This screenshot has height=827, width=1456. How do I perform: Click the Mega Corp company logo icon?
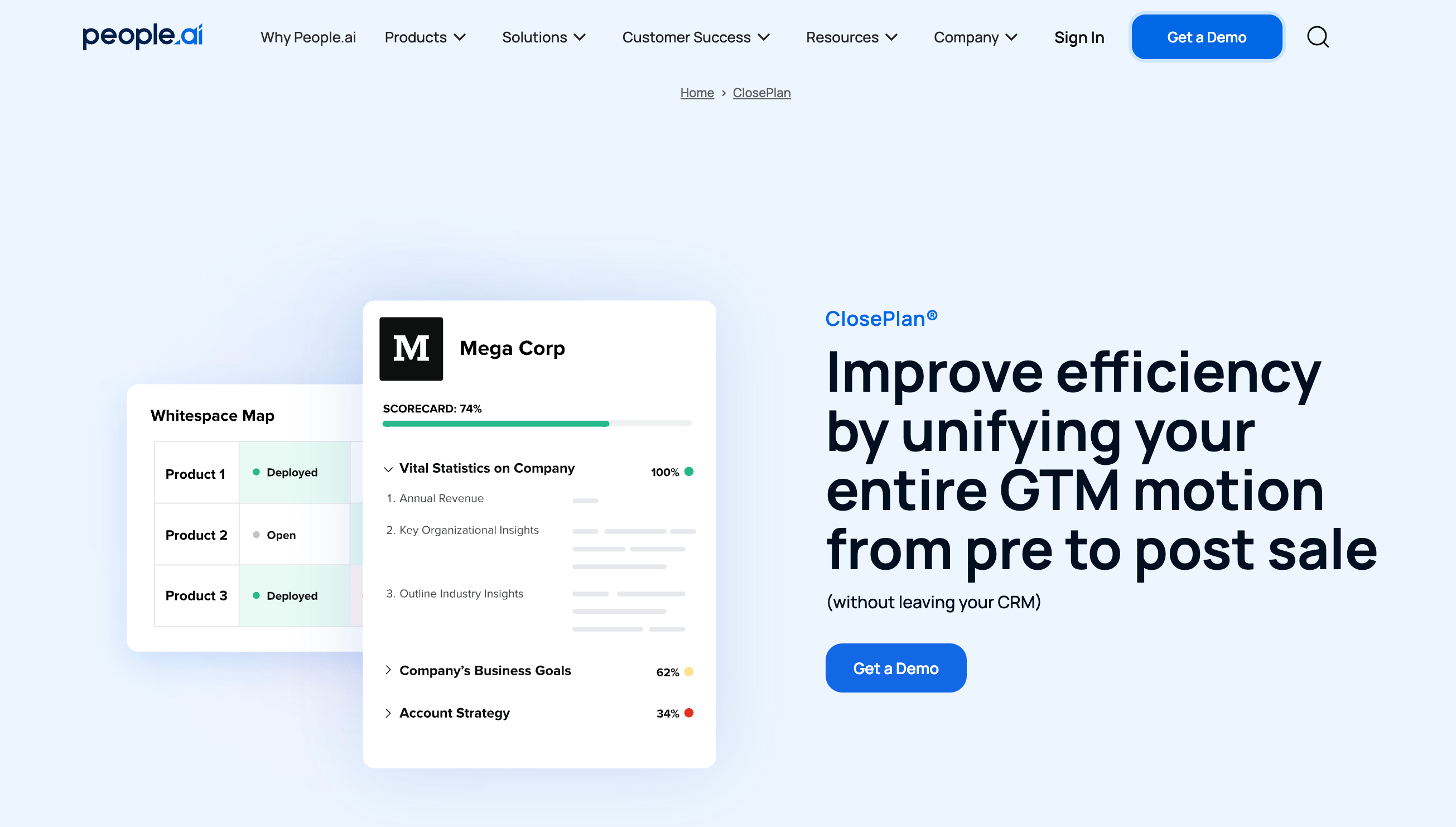411,348
